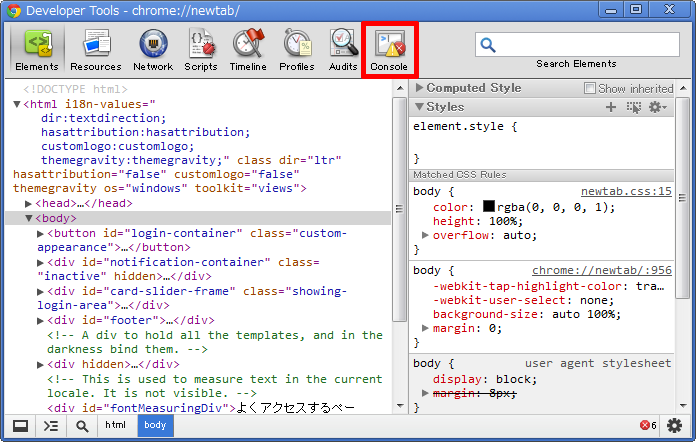Add a new style rule with plus icon

tap(611, 107)
